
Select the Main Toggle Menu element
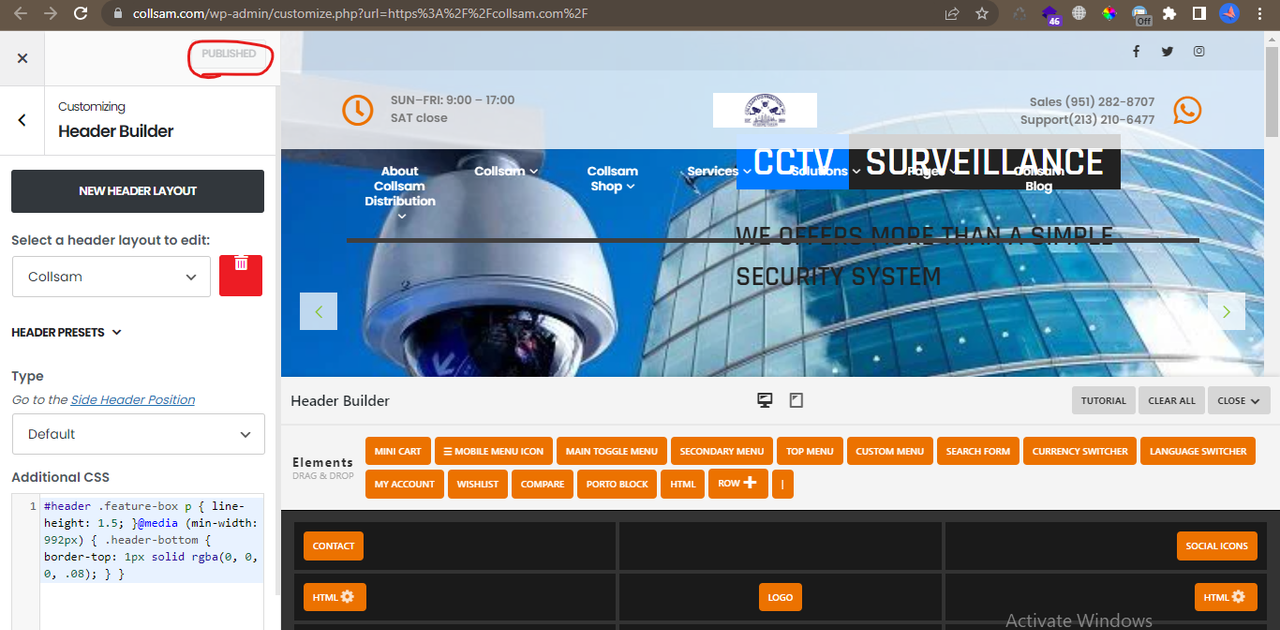612,451
